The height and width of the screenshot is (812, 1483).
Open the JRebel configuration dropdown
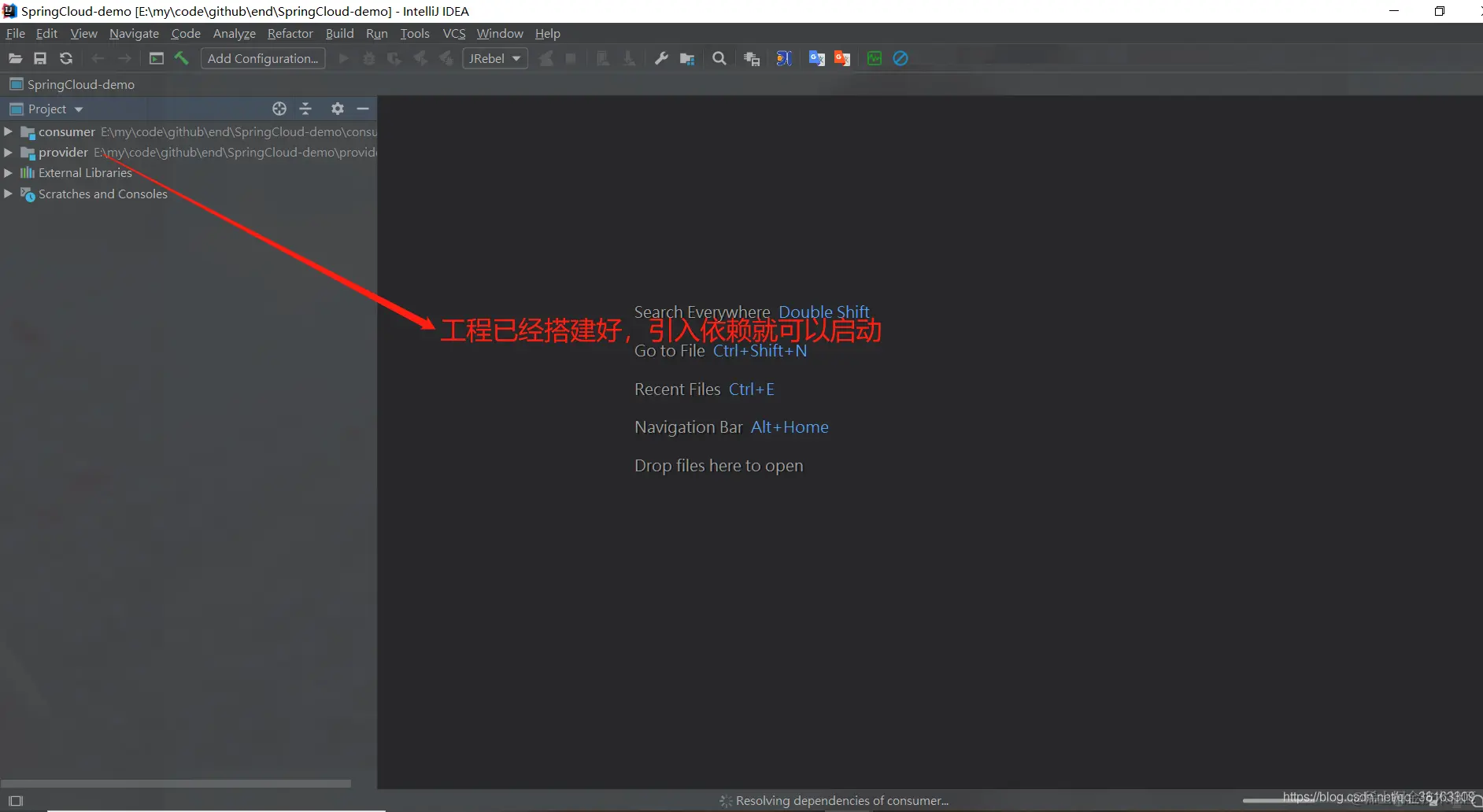495,58
